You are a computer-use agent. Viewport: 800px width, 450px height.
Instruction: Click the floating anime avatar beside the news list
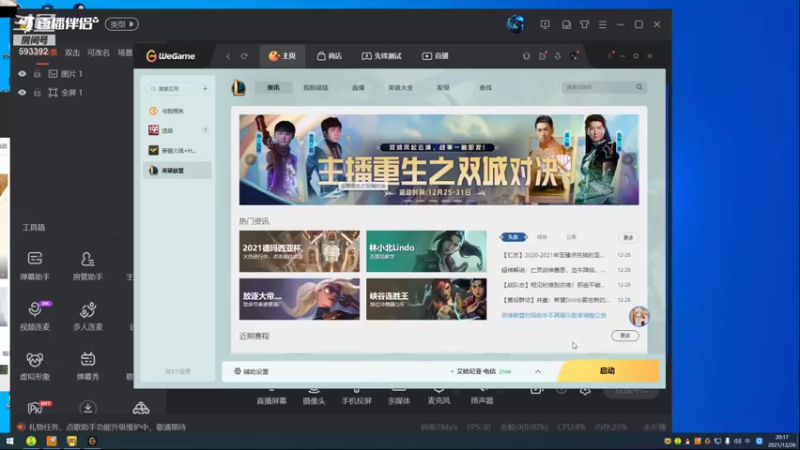click(x=639, y=316)
